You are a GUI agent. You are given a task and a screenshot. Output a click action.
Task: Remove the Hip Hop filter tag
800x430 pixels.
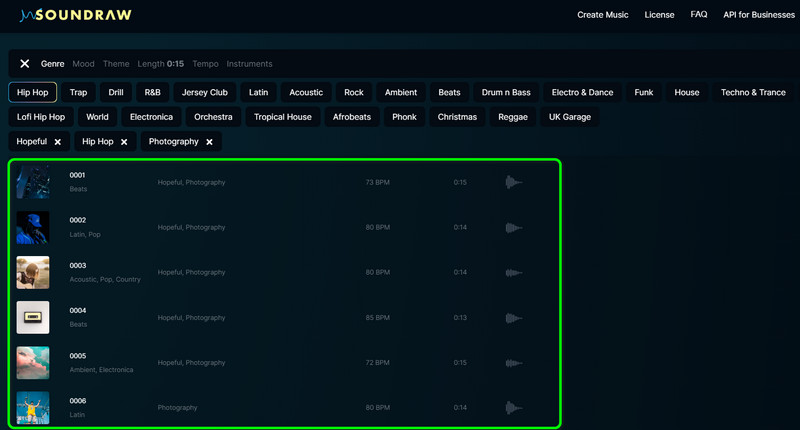[124, 142]
